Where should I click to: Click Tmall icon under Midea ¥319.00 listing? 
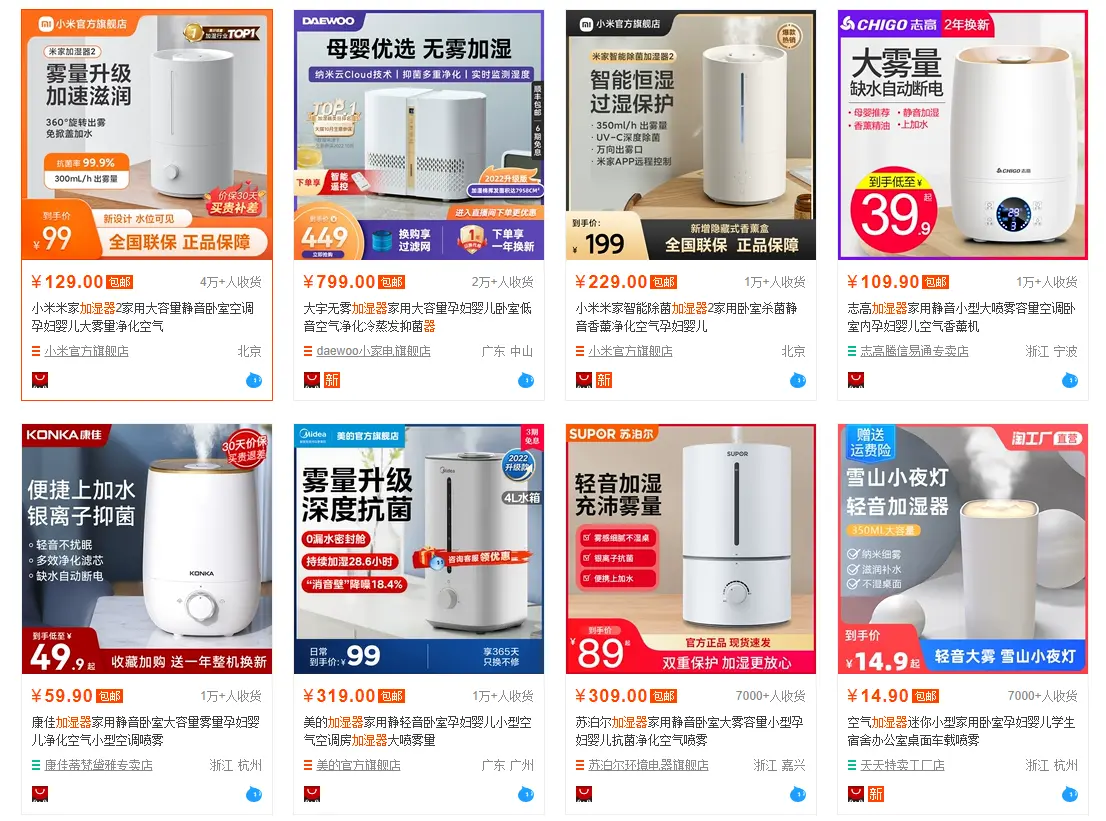312,794
